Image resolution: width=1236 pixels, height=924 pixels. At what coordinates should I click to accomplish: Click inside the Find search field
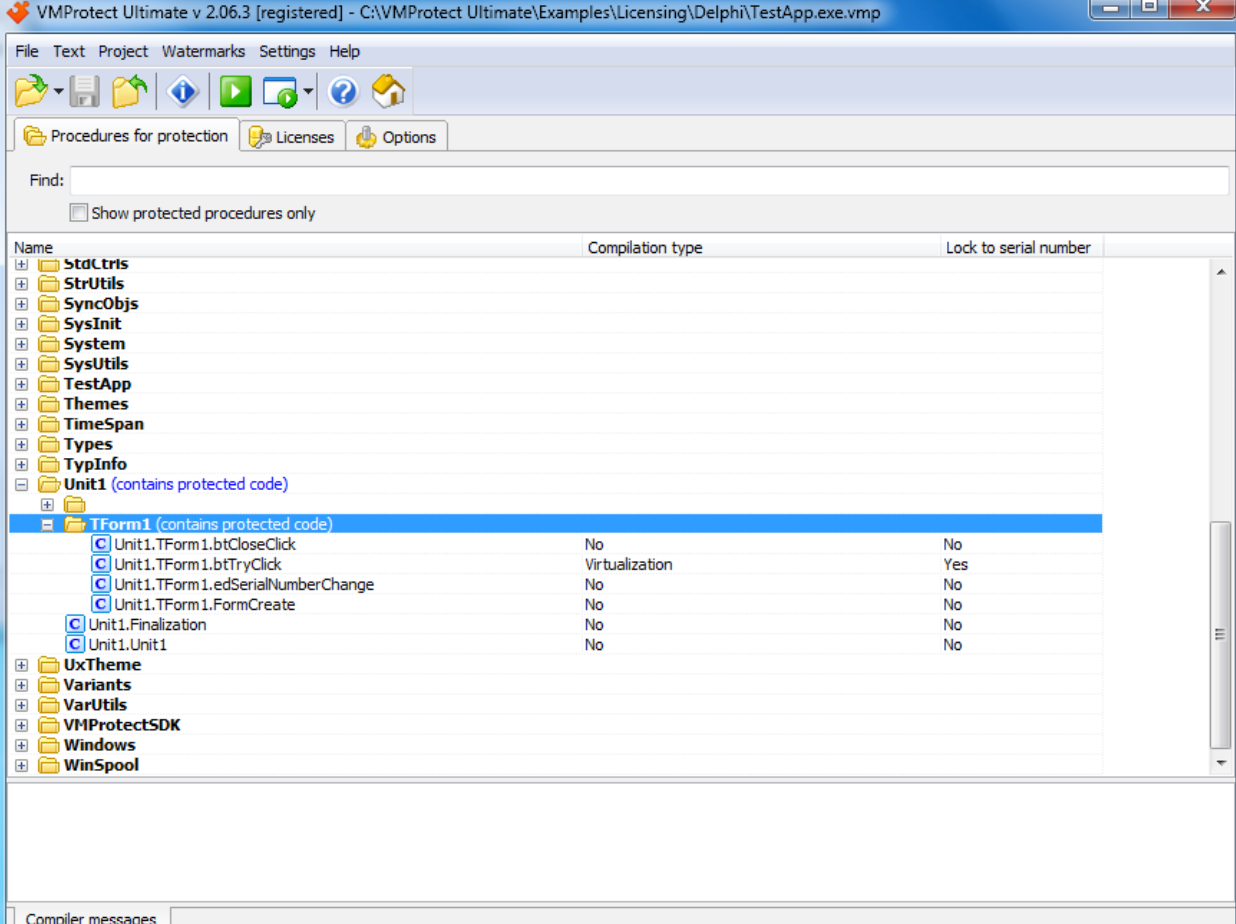pyautogui.click(x=649, y=181)
